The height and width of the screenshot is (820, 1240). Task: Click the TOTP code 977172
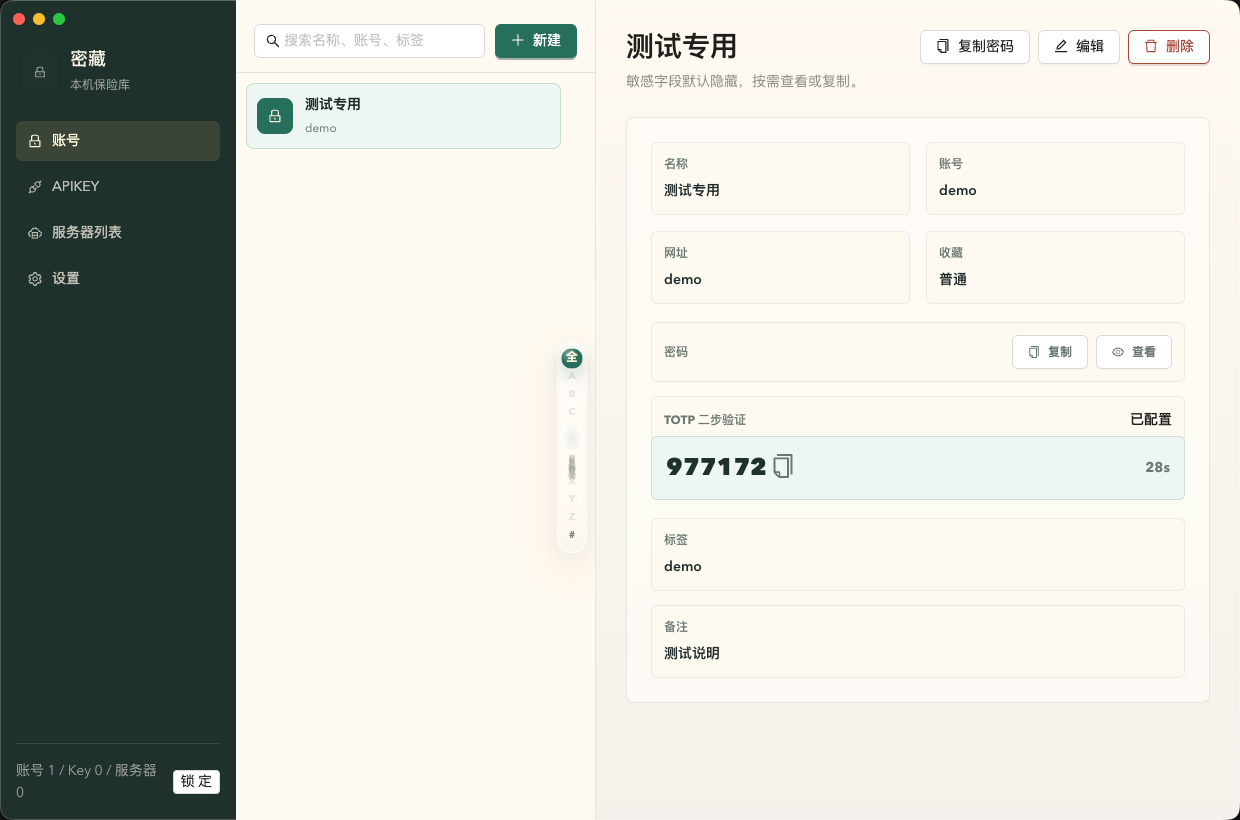716,467
